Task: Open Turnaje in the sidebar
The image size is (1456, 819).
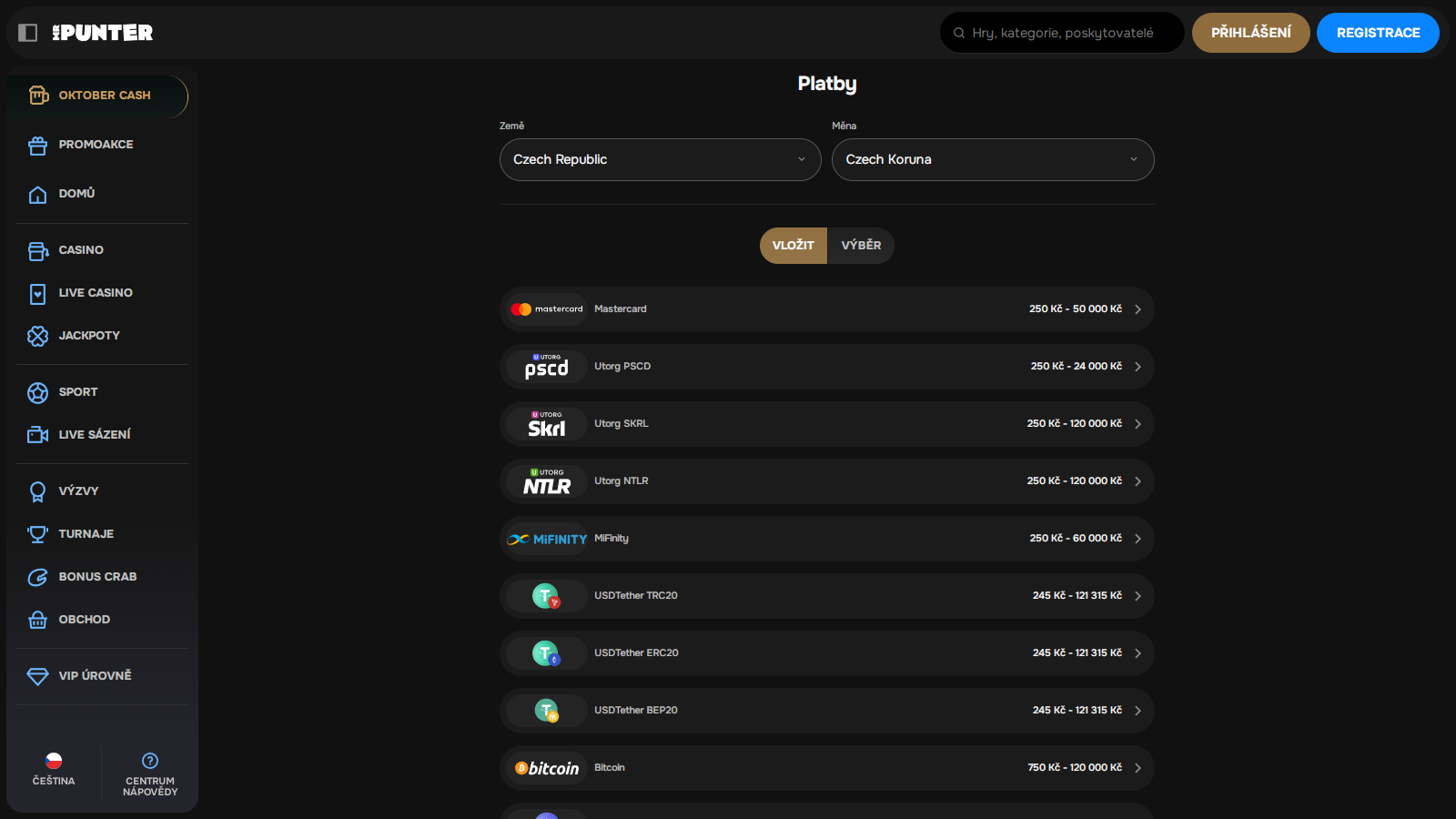Action: pos(86,534)
